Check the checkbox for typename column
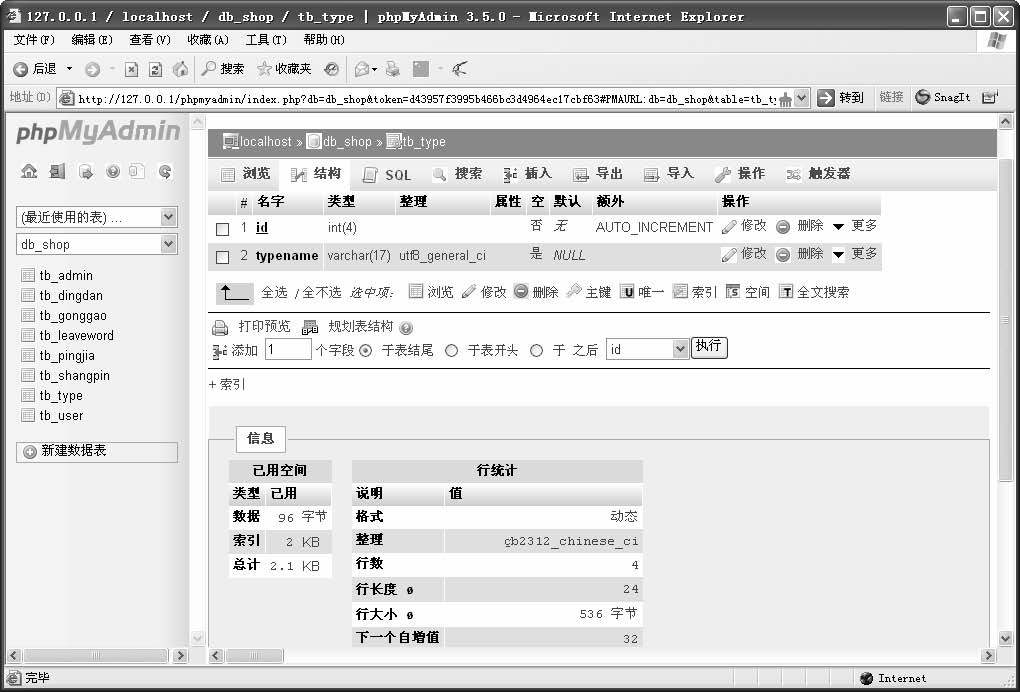This screenshot has height=692, width=1020. coord(222,257)
